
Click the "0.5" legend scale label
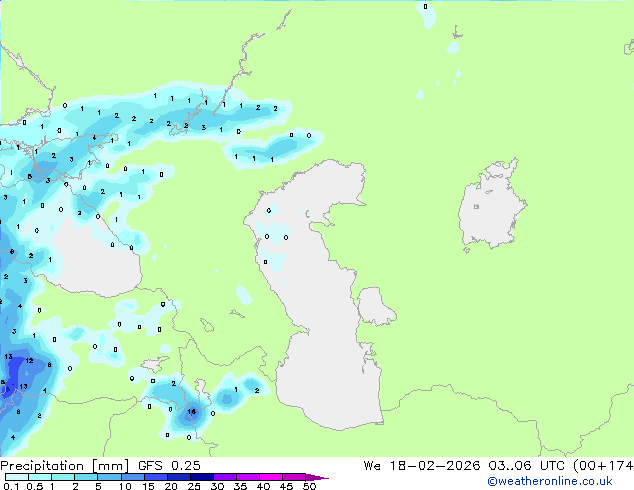click(35, 486)
